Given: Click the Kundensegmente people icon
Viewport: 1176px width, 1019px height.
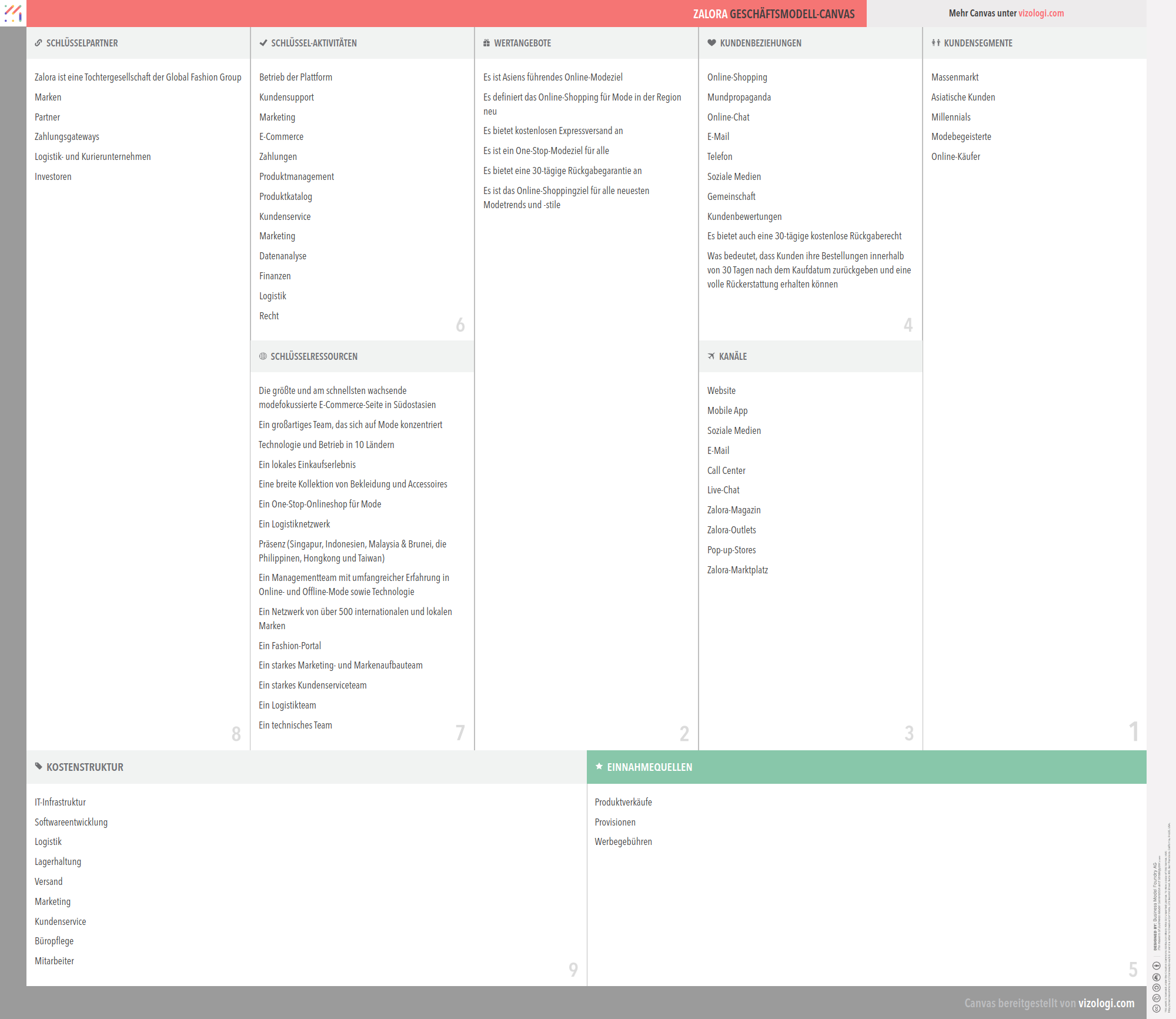Looking at the screenshot, I should click(x=936, y=43).
